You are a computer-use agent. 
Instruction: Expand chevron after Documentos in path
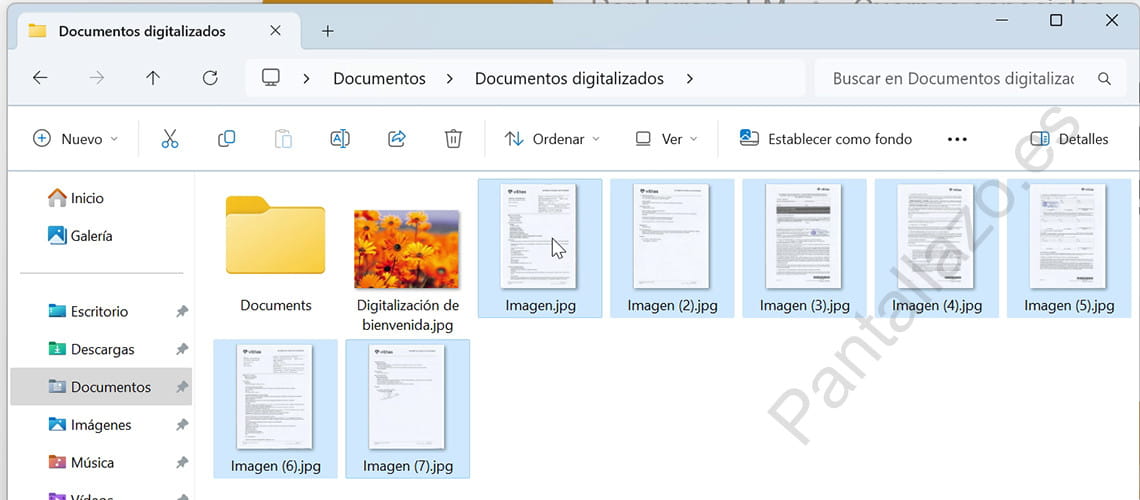click(450, 78)
